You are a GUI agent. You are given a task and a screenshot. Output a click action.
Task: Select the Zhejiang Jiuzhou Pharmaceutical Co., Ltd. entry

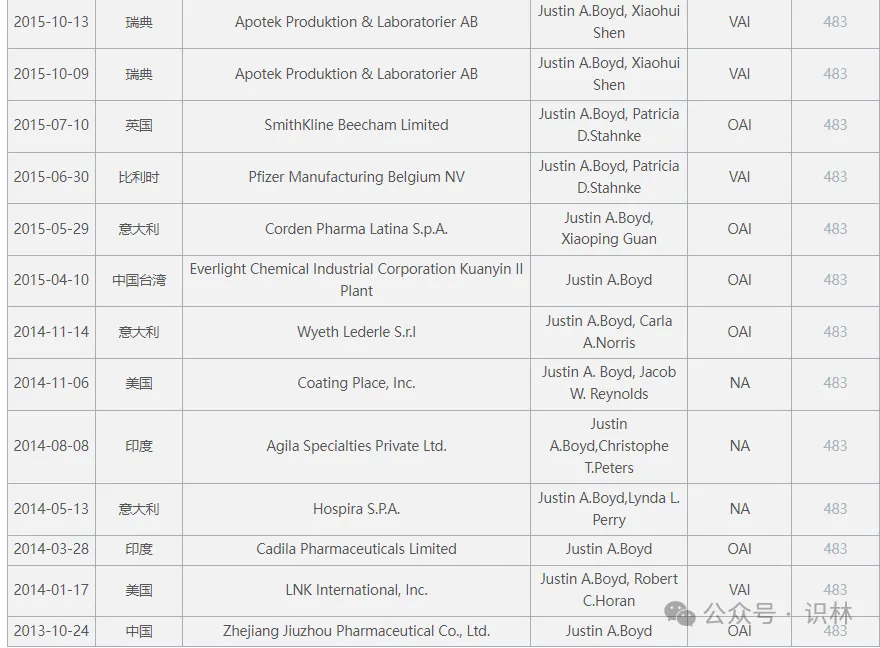[x=356, y=631]
